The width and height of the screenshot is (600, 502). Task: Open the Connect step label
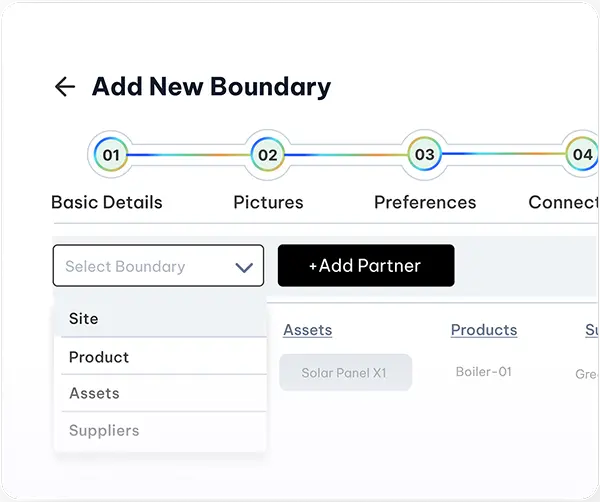(563, 202)
